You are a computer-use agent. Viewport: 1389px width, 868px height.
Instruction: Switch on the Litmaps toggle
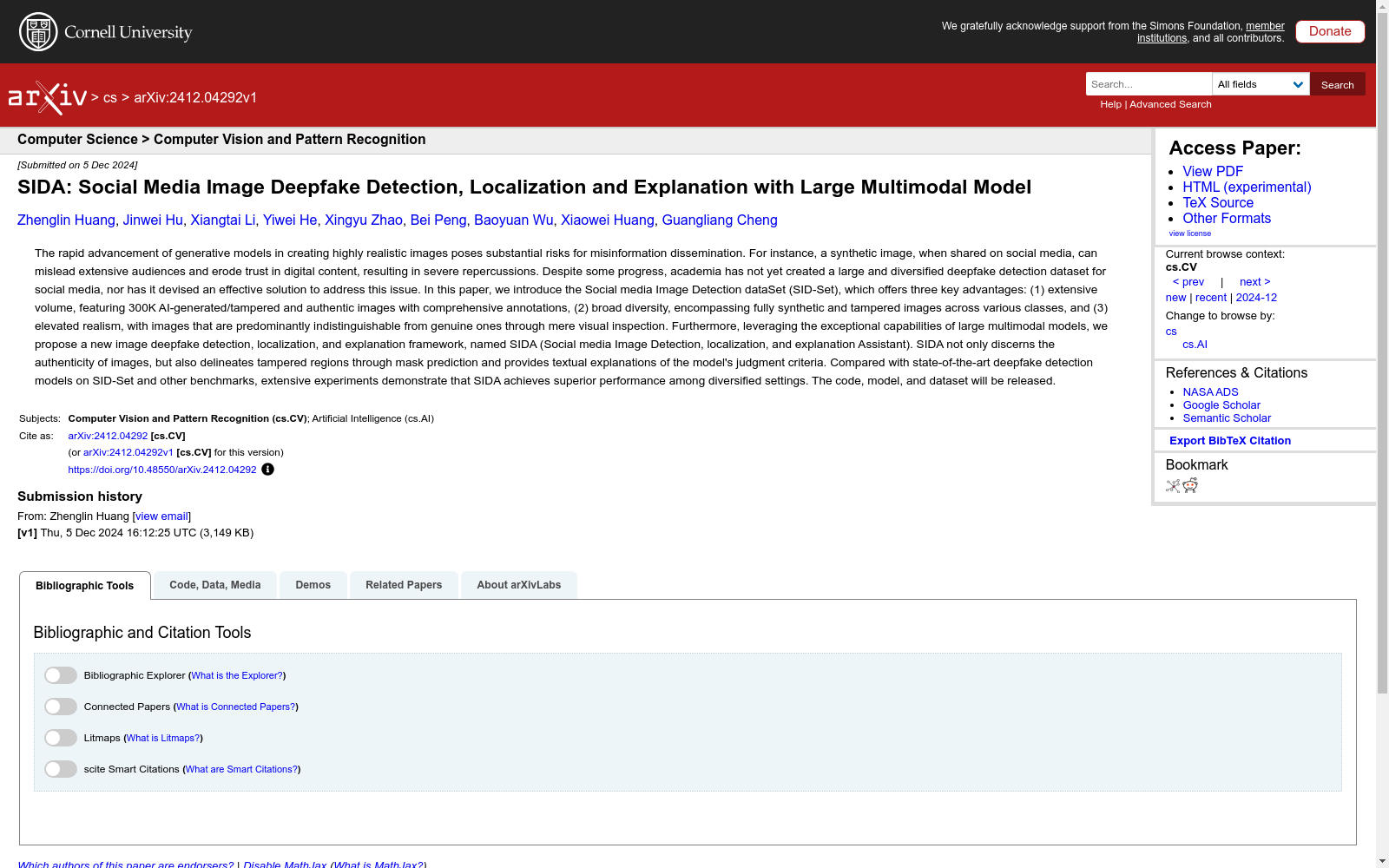61,738
